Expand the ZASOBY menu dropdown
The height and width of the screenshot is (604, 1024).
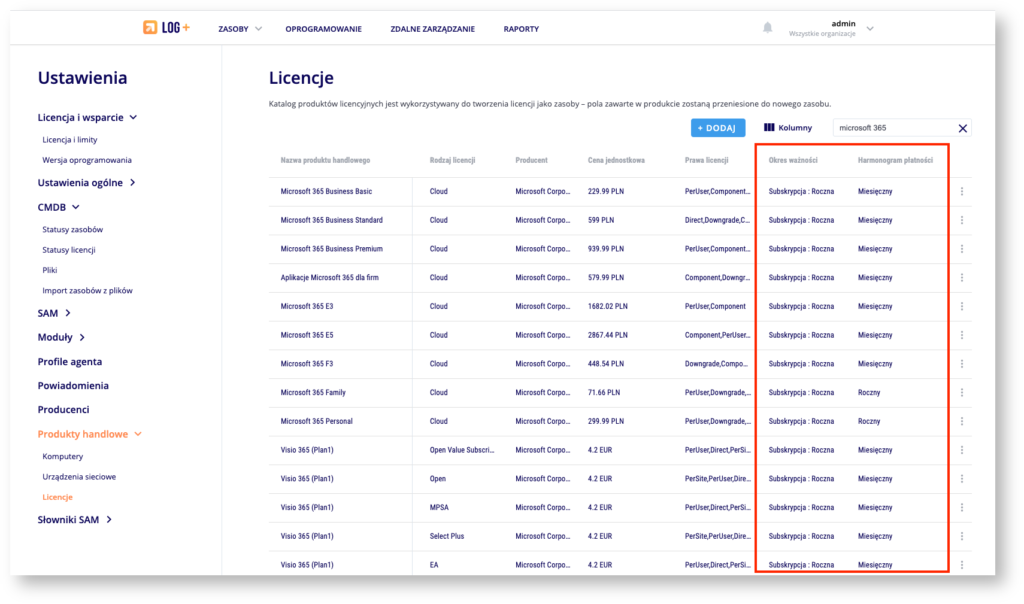coord(240,29)
